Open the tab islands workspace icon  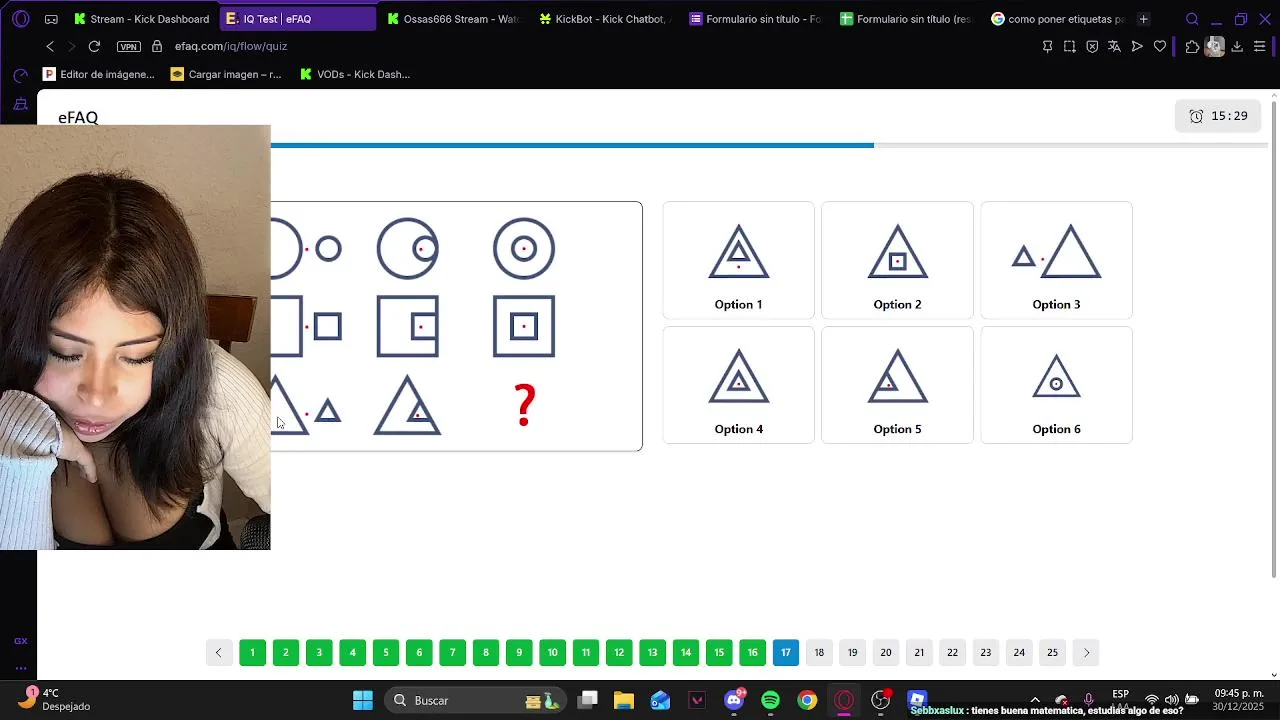(x=51, y=19)
